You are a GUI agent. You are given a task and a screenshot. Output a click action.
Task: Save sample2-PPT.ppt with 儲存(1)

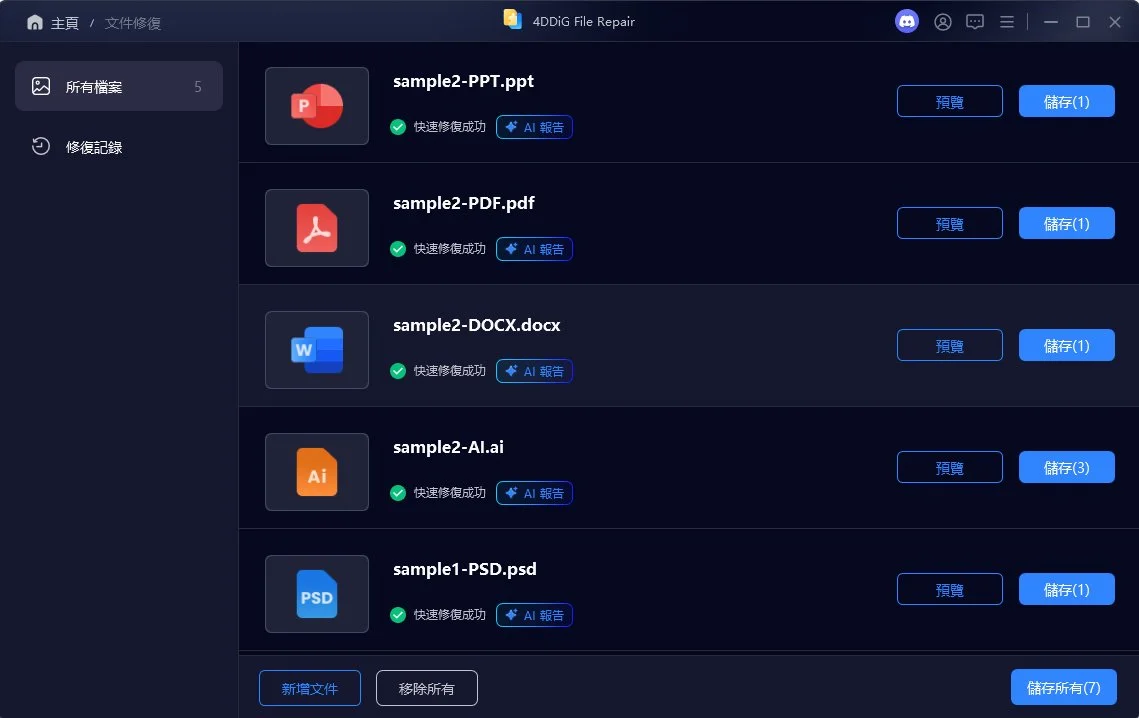1067,102
